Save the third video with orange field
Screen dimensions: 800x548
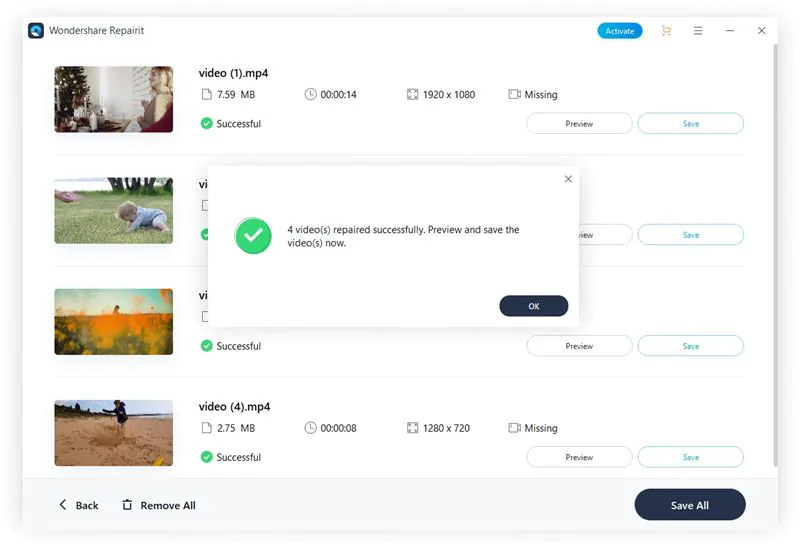(690, 346)
